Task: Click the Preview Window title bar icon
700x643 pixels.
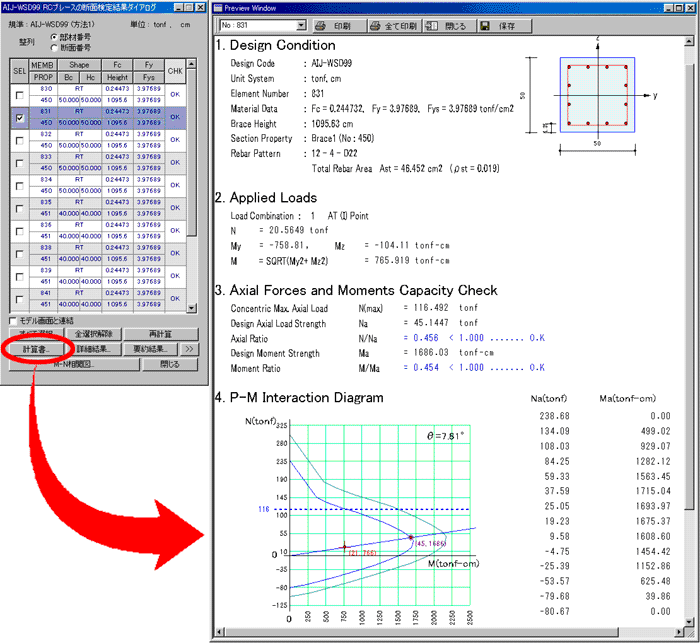Action: (218, 8)
